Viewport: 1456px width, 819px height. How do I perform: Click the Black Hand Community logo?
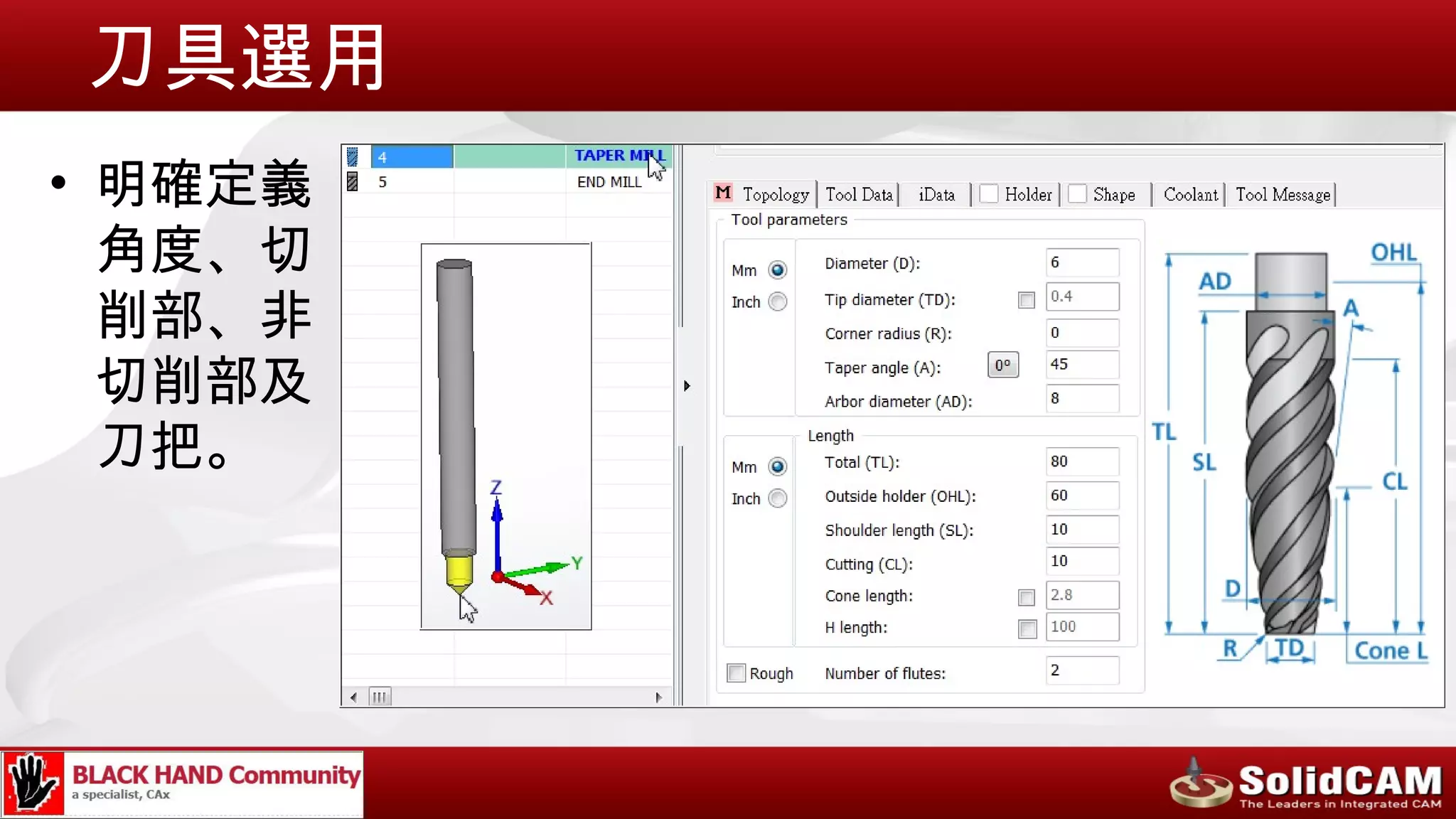pyautogui.click(x=182, y=783)
